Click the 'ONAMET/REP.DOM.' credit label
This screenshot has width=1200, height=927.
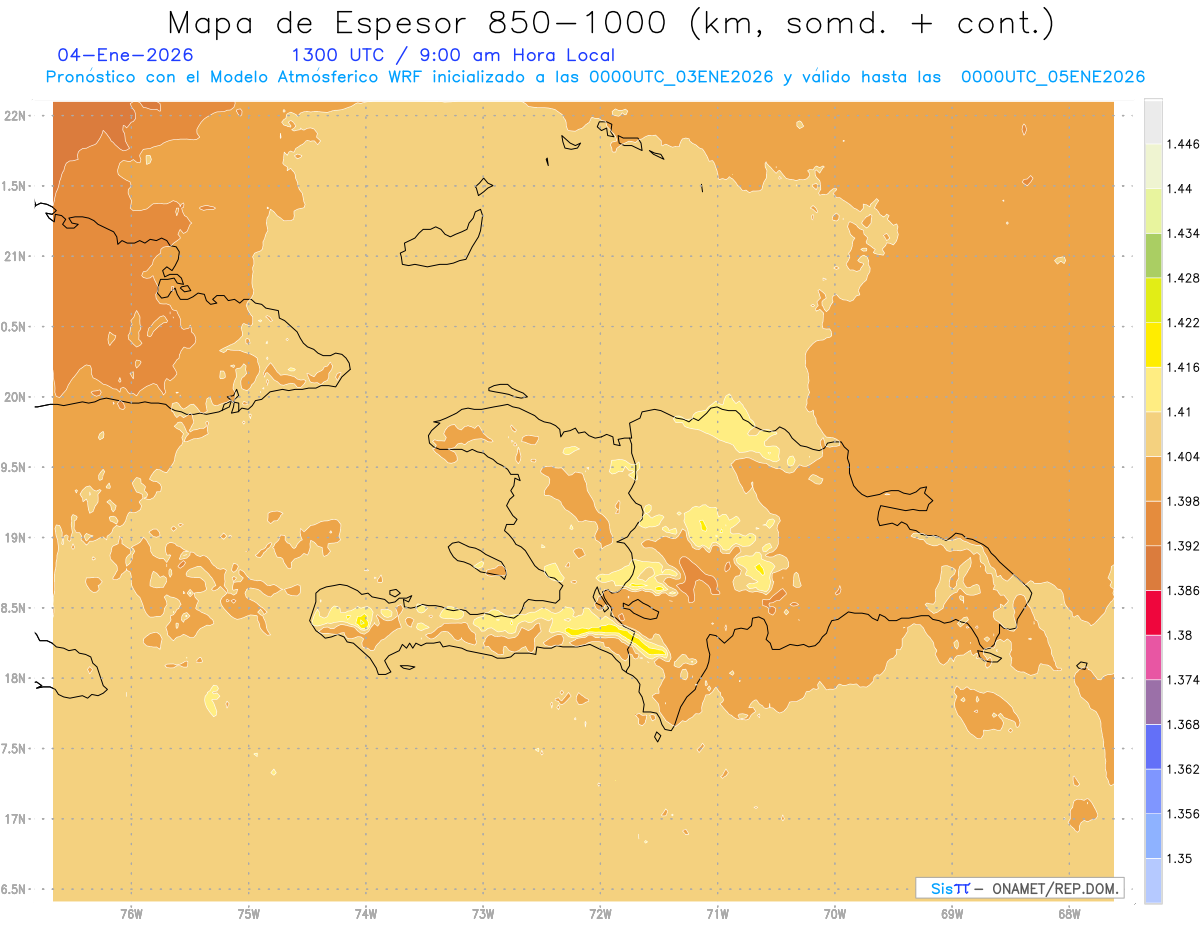(1055, 888)
